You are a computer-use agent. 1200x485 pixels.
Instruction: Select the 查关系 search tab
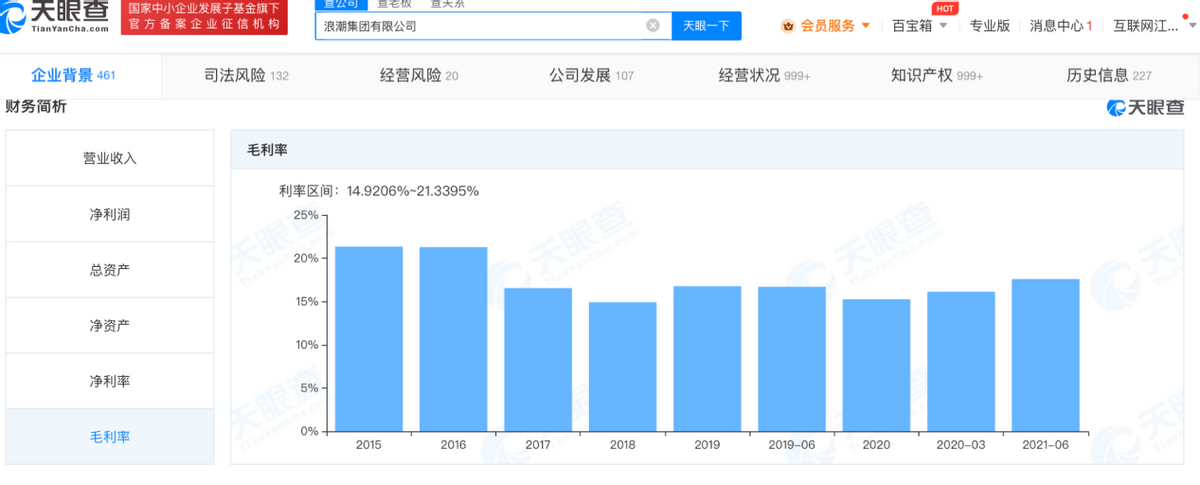click(446, 4)
